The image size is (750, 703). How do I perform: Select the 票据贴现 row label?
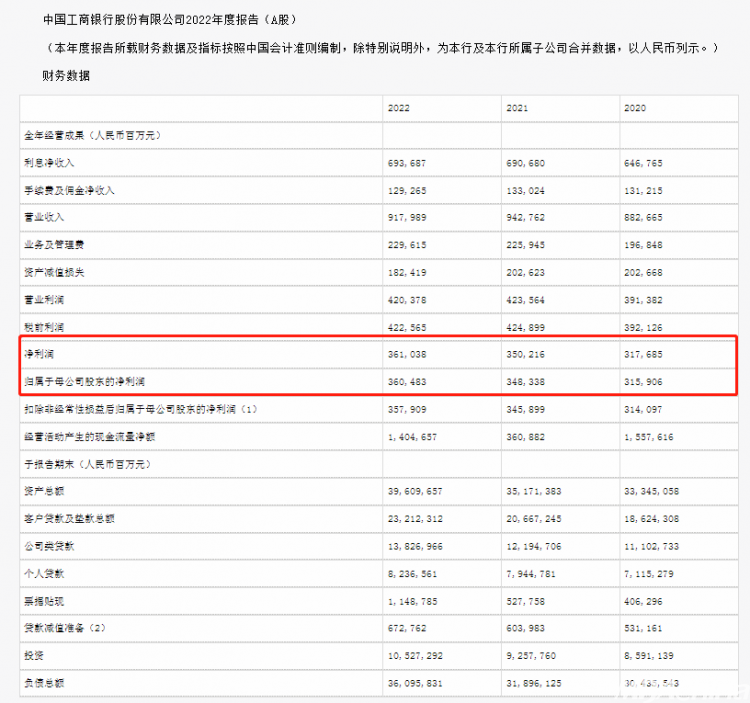pyautogui.click(x=44, y=601)
